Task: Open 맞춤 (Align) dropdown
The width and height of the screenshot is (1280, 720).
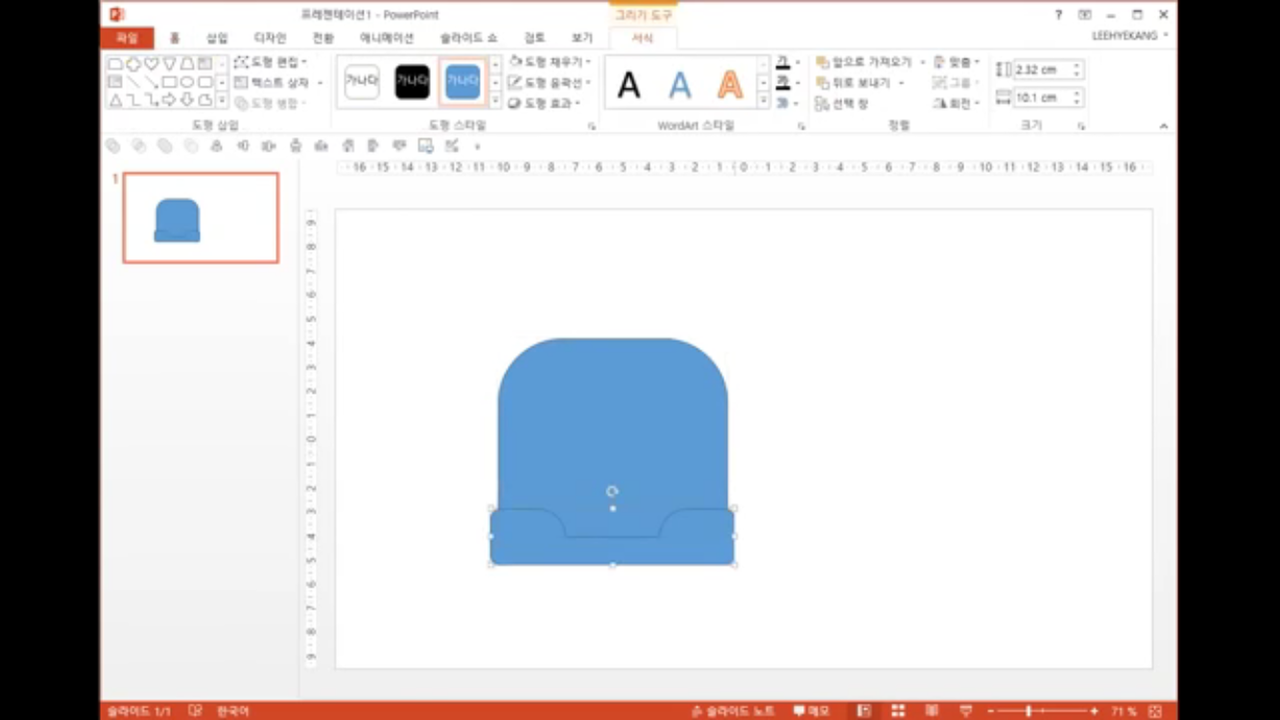Action: click(956, 62)
